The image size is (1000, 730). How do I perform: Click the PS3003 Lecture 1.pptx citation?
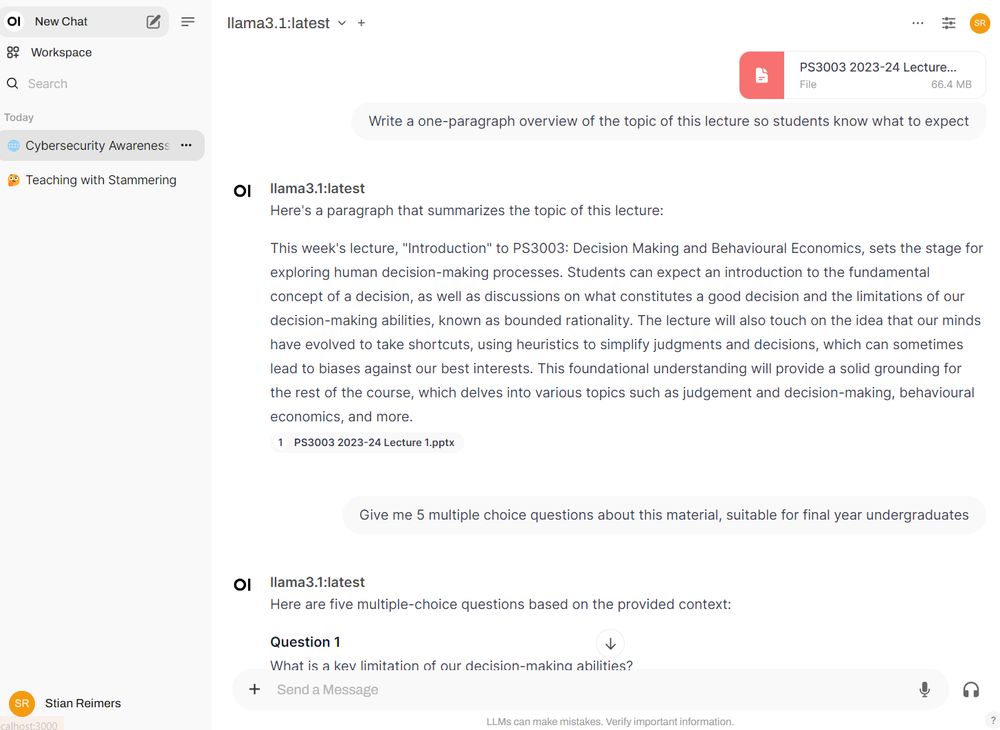(367, 442)
